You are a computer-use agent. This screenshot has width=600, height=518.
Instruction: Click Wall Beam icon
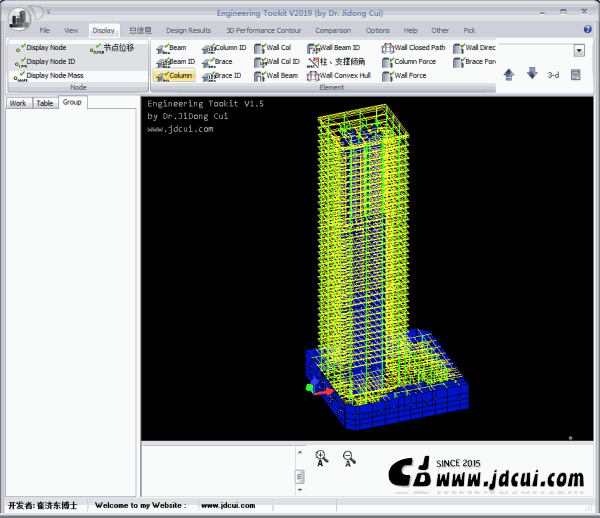(x=260, y=76)
